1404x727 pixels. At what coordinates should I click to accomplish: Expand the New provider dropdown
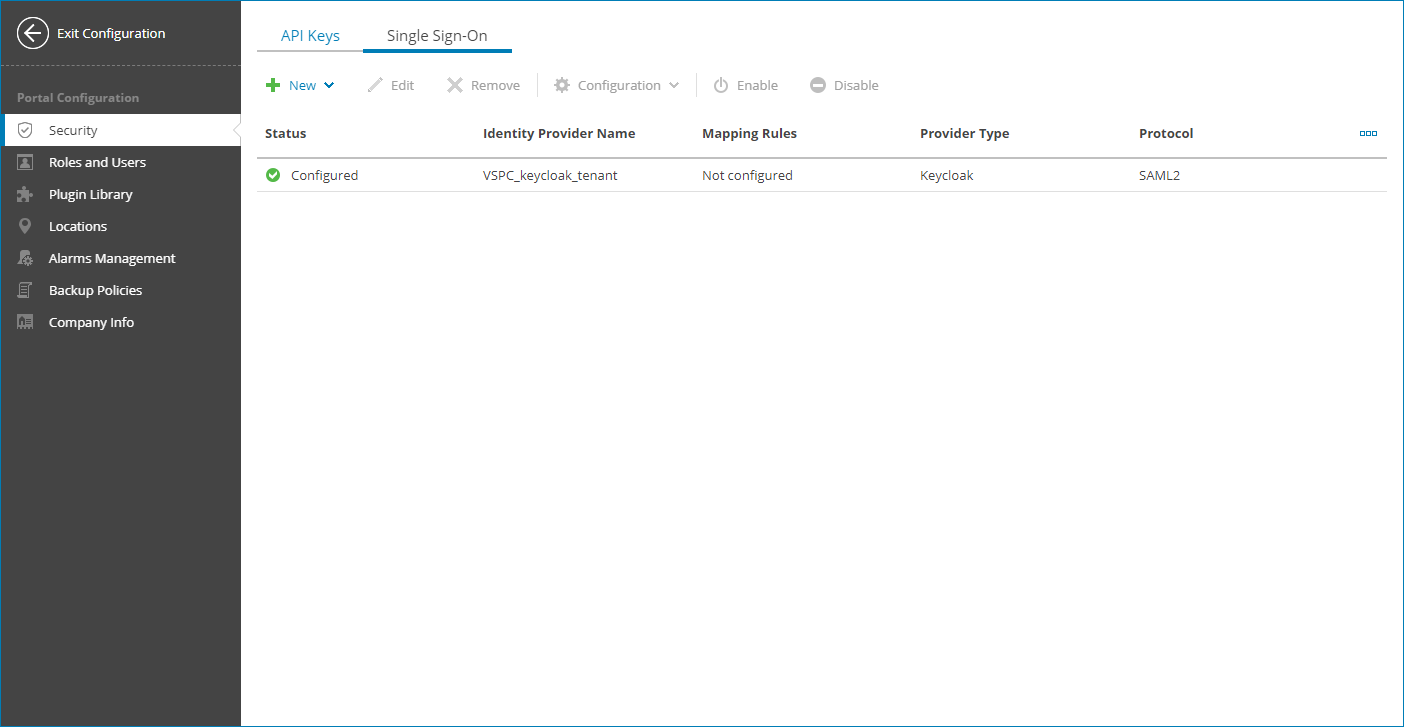(x=299, y=85)
